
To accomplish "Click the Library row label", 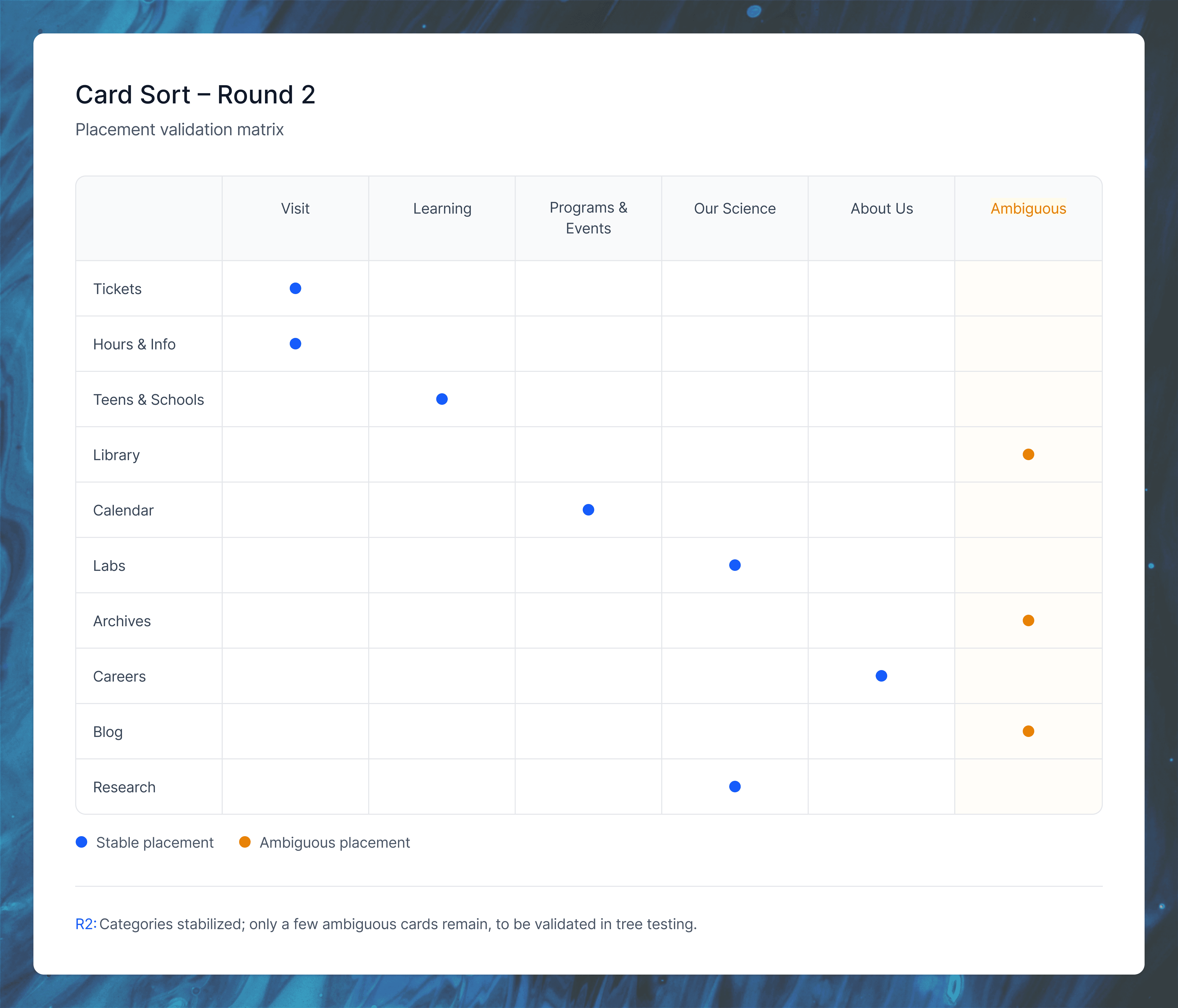I will tap(116, 455).
